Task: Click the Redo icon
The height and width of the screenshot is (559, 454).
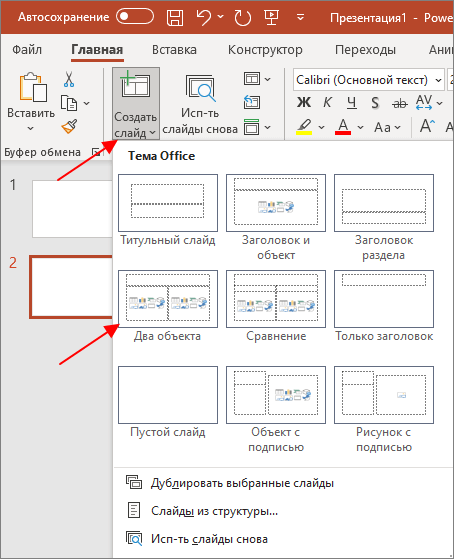Action: point(243,17)
